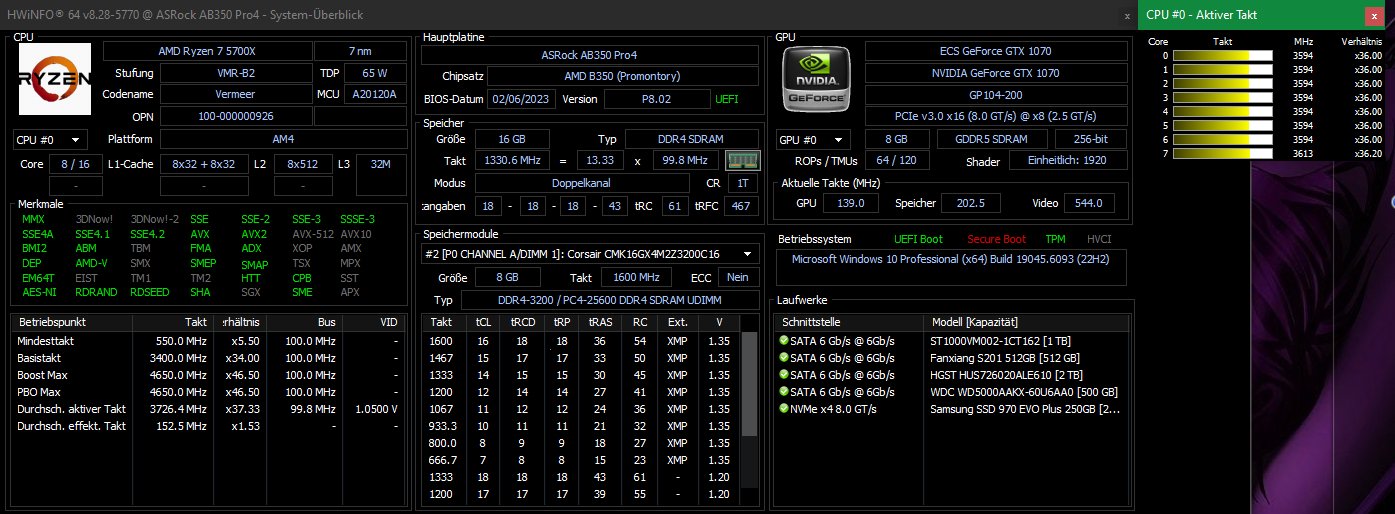
Task: Click the Einheitlich: 1920 shader field
Action: (1067, 160)
